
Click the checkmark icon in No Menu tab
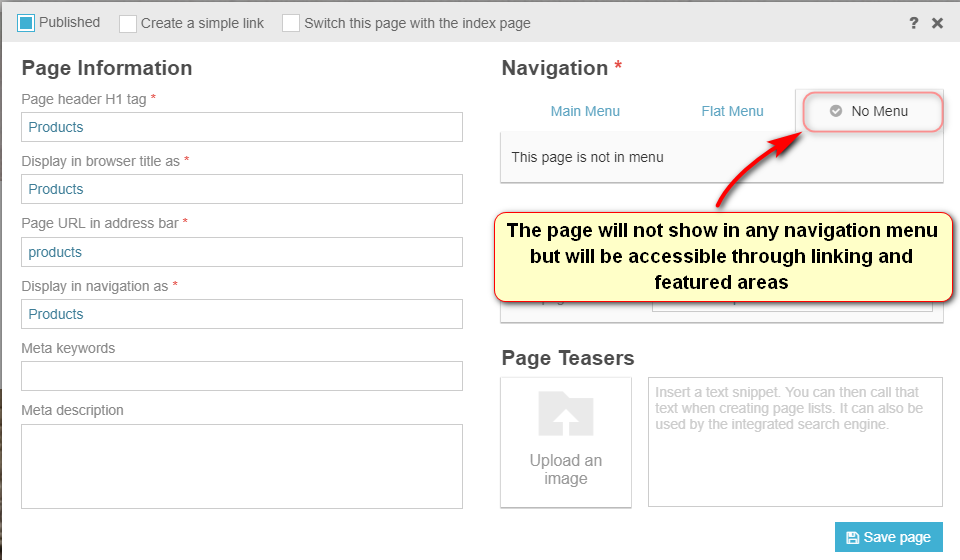click(836, 111)
